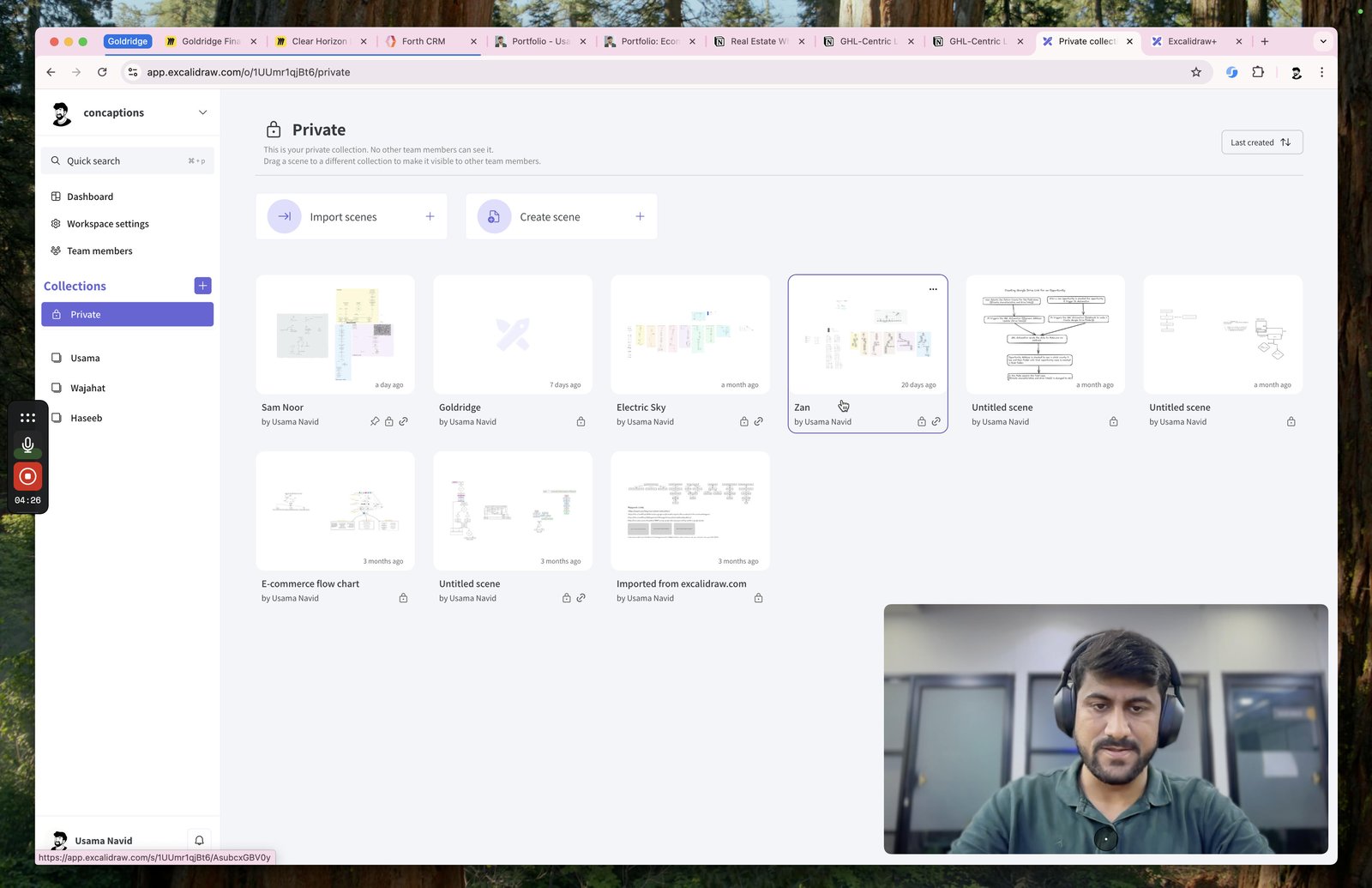Screen dimensions: 1372x888
Task: Open the browser tab list chevron
Action: pos(1323,41)
